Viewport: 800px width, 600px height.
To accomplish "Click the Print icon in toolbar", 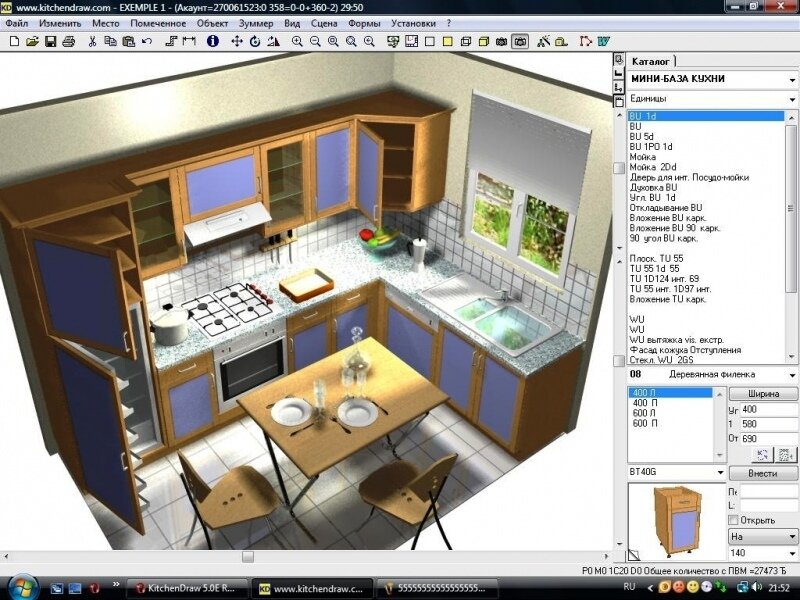I will [x=68, y=42].
